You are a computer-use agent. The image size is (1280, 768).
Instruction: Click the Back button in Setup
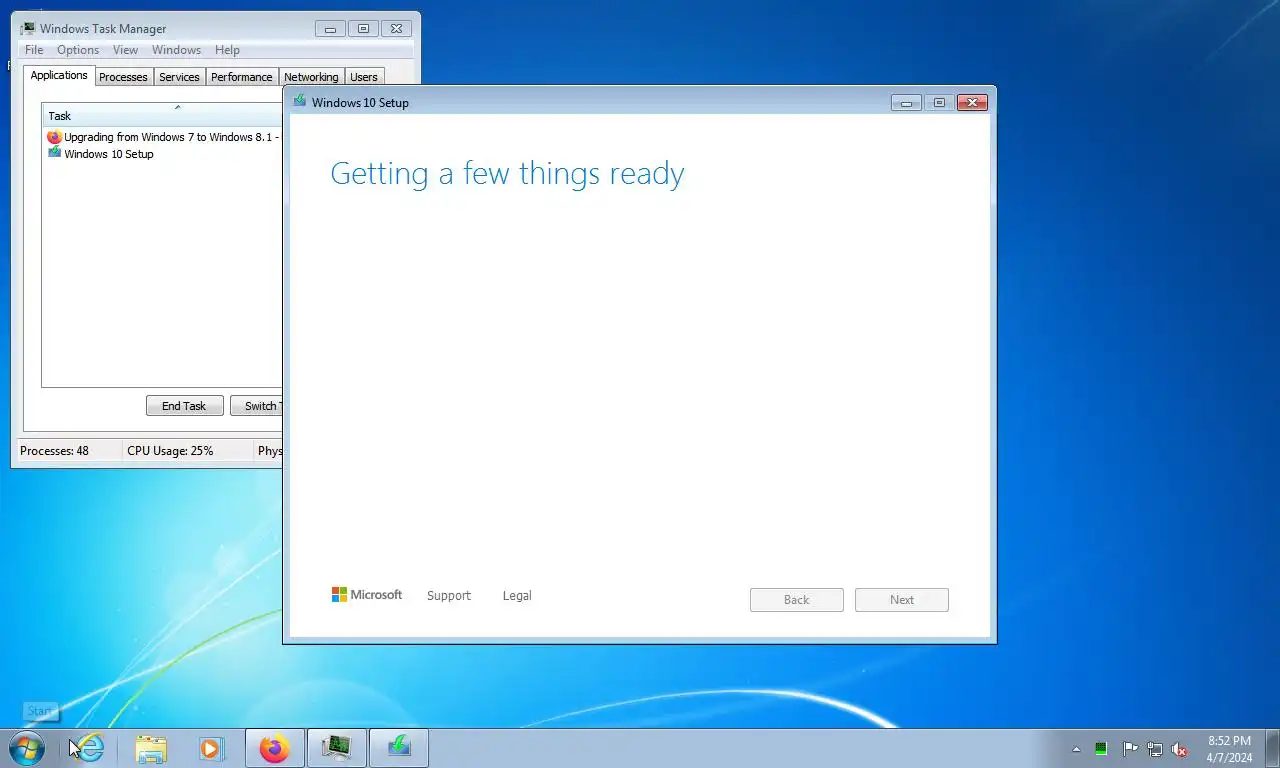796,599
